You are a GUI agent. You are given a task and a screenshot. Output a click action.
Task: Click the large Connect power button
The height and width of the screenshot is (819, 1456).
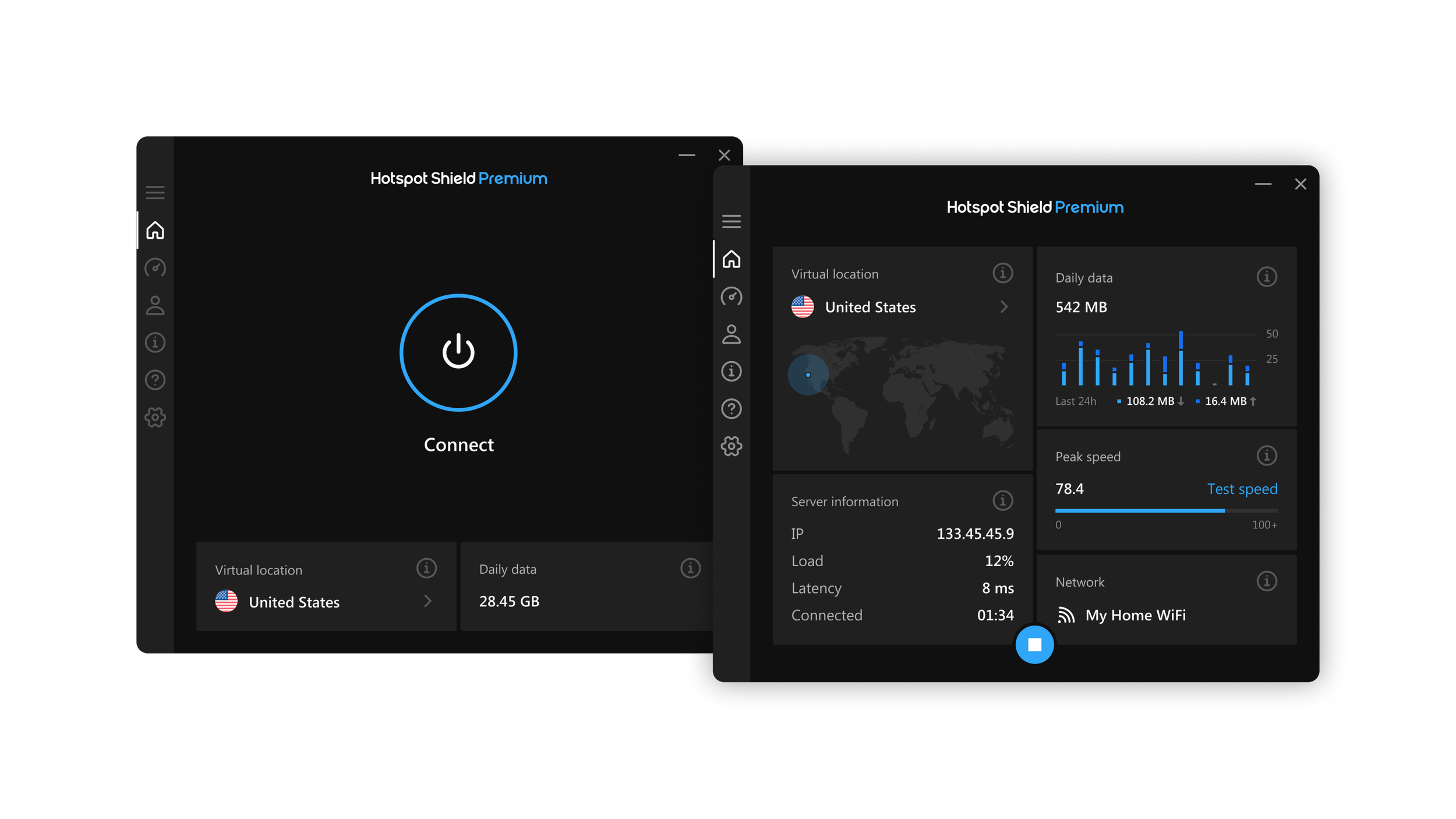[x=458, y=352]
